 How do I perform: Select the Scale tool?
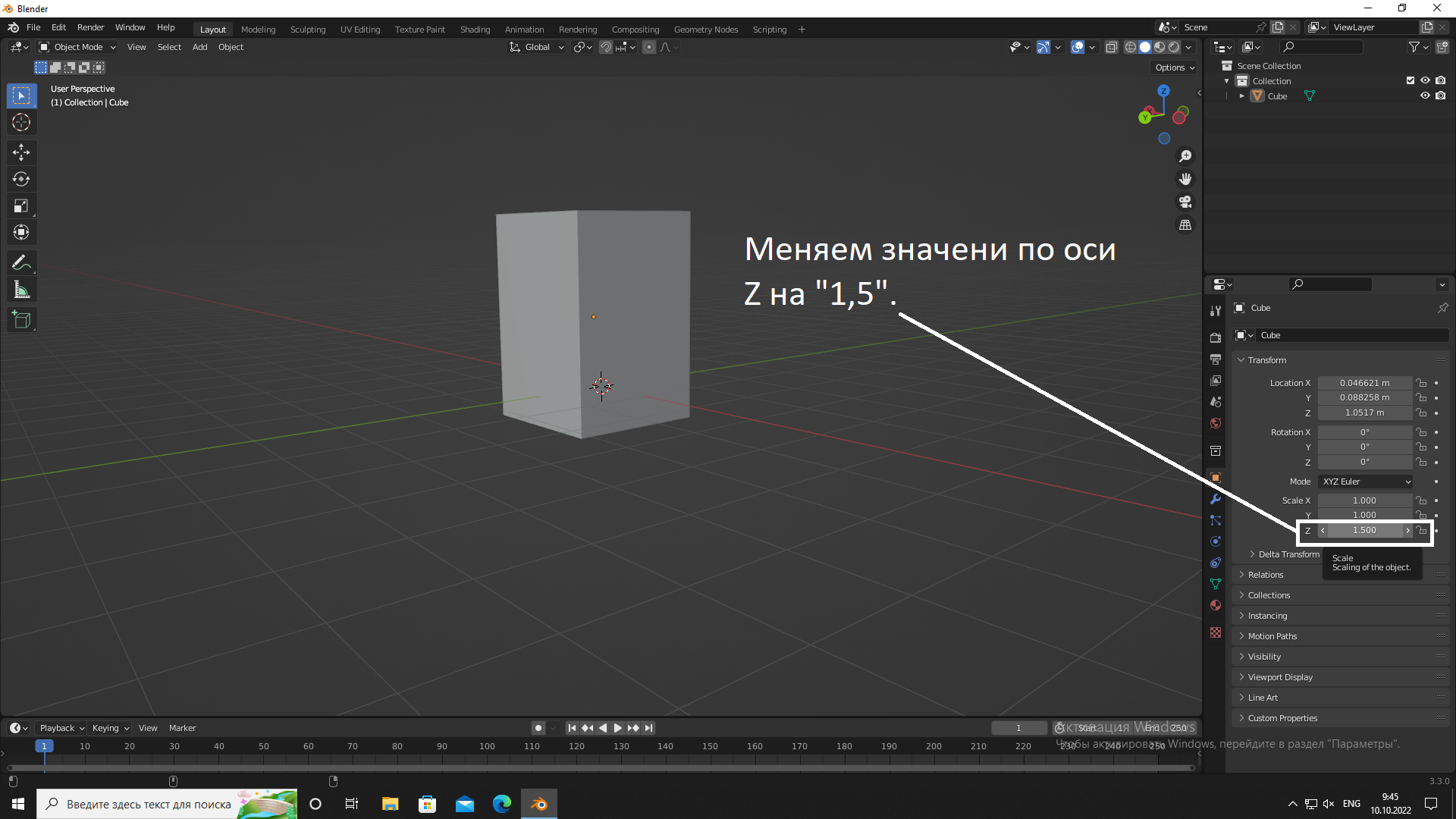coord(21,206)
